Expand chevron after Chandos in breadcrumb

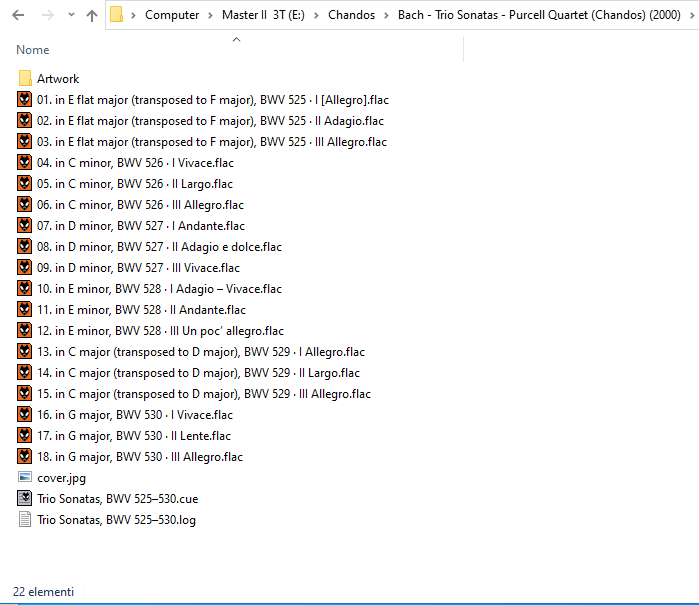[386, 16]
